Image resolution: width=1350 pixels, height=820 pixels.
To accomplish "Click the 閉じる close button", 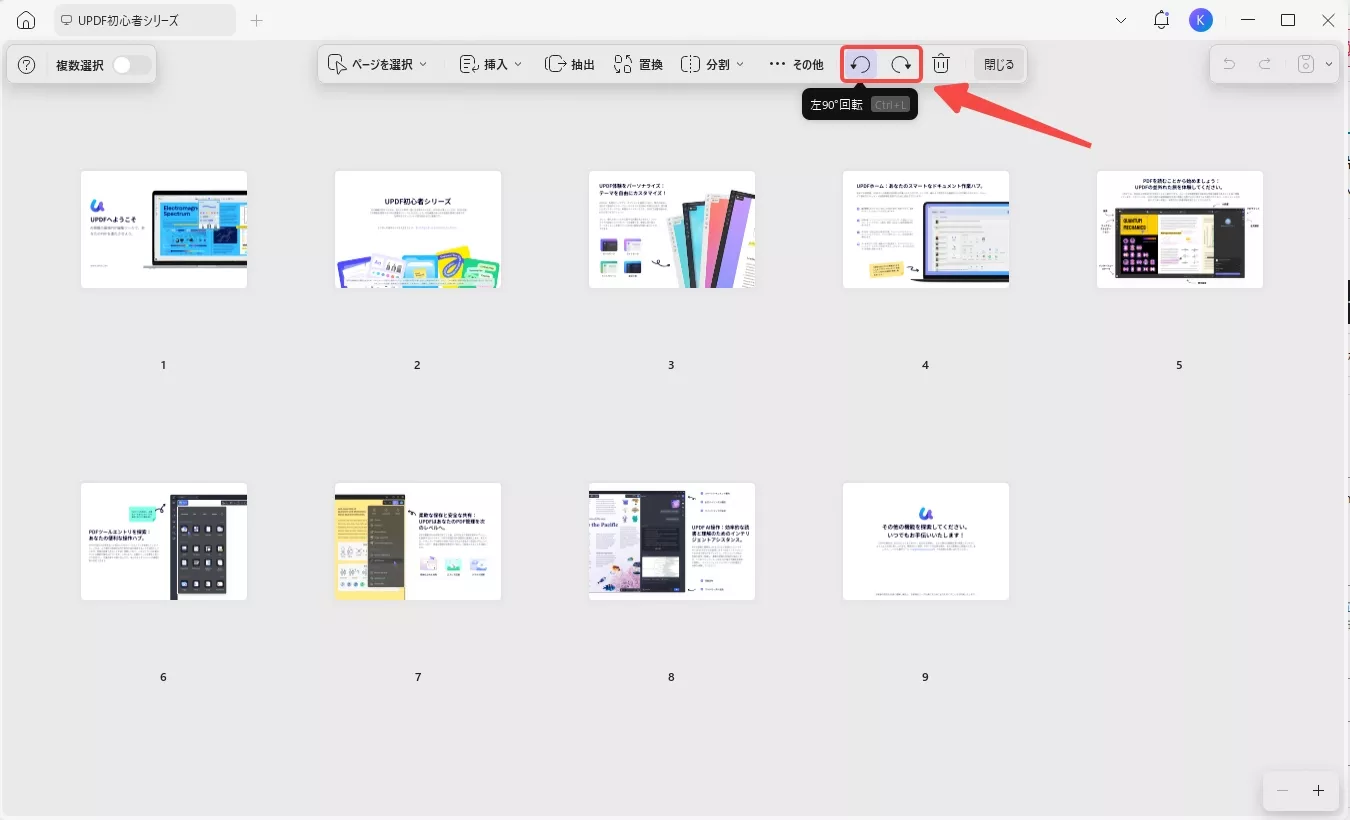I will pos(999,64).
